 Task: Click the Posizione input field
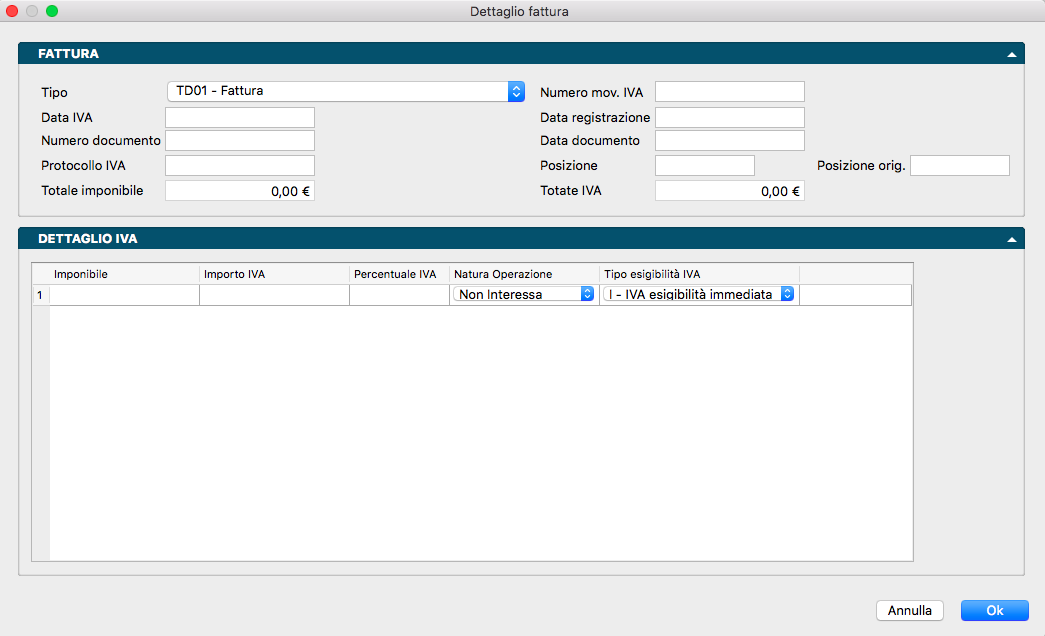pyautogui.click(x=704, y=166)
